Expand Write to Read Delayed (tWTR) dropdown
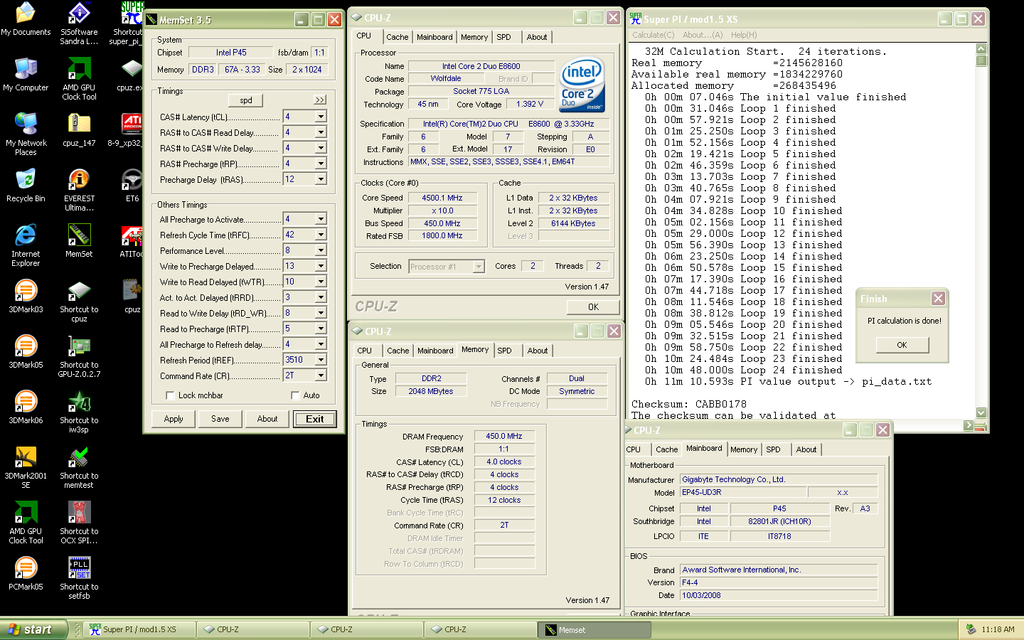The image size is (1024, 640). coord(321,282)
